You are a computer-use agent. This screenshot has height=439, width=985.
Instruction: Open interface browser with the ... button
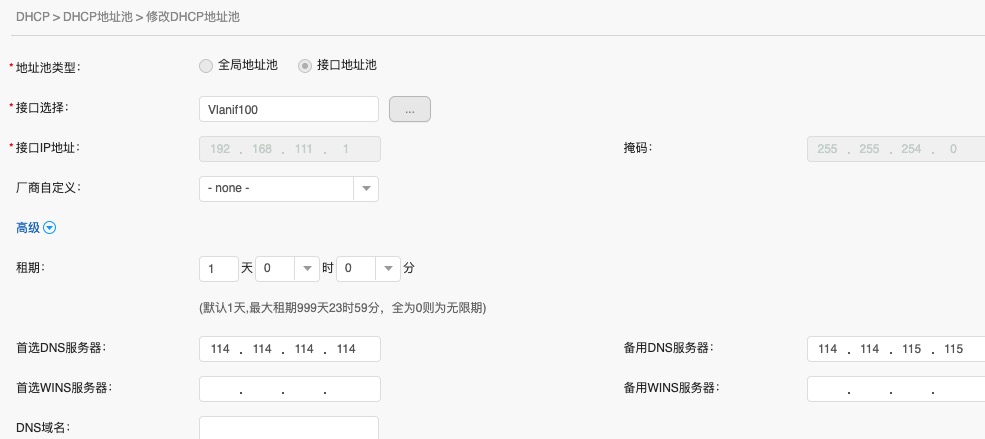[409, 109]
